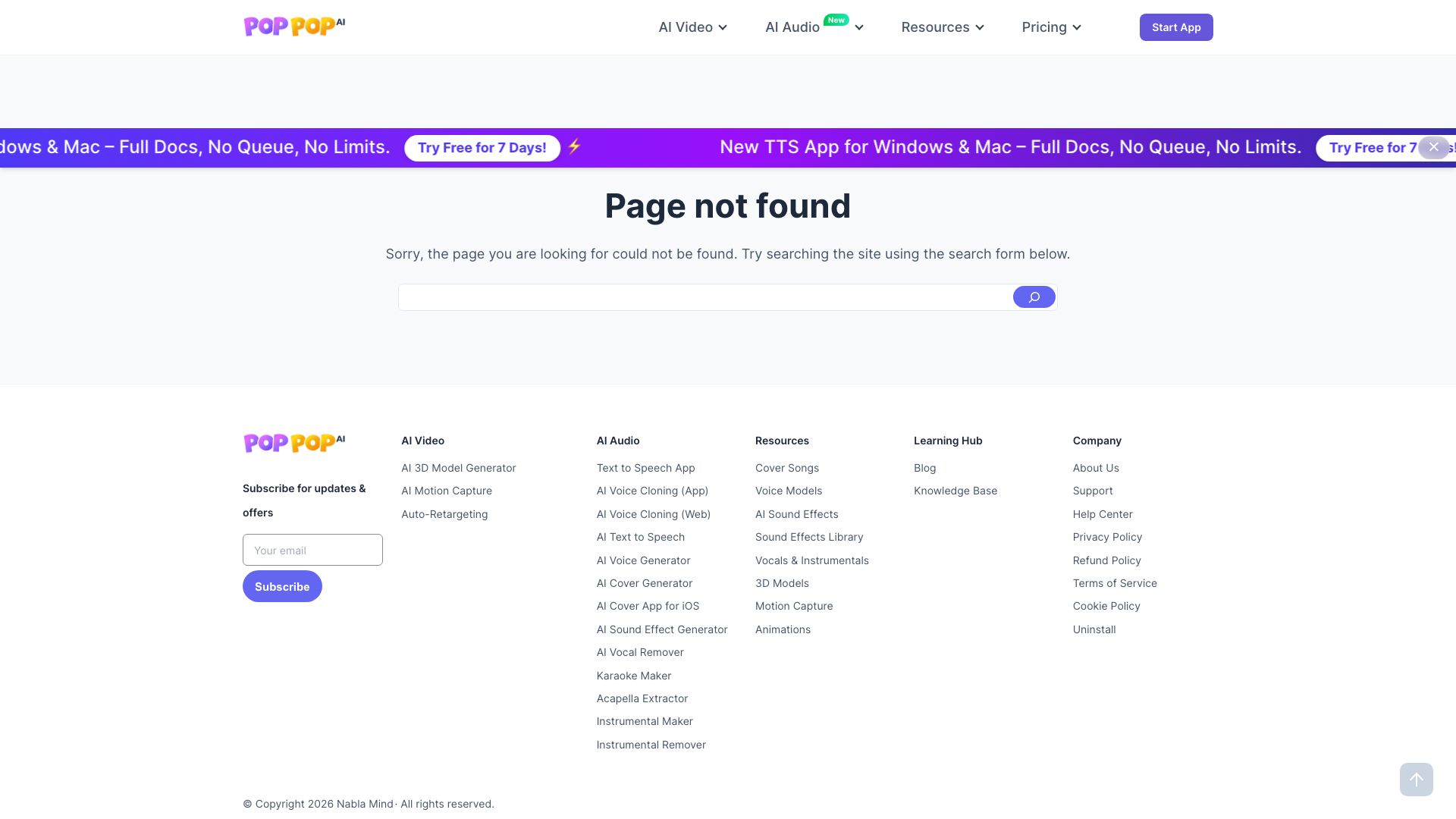This screenshot has height=819, width=1456.
Task: Open AI Cover App for iOS link
Action: (x=648, y=606)
